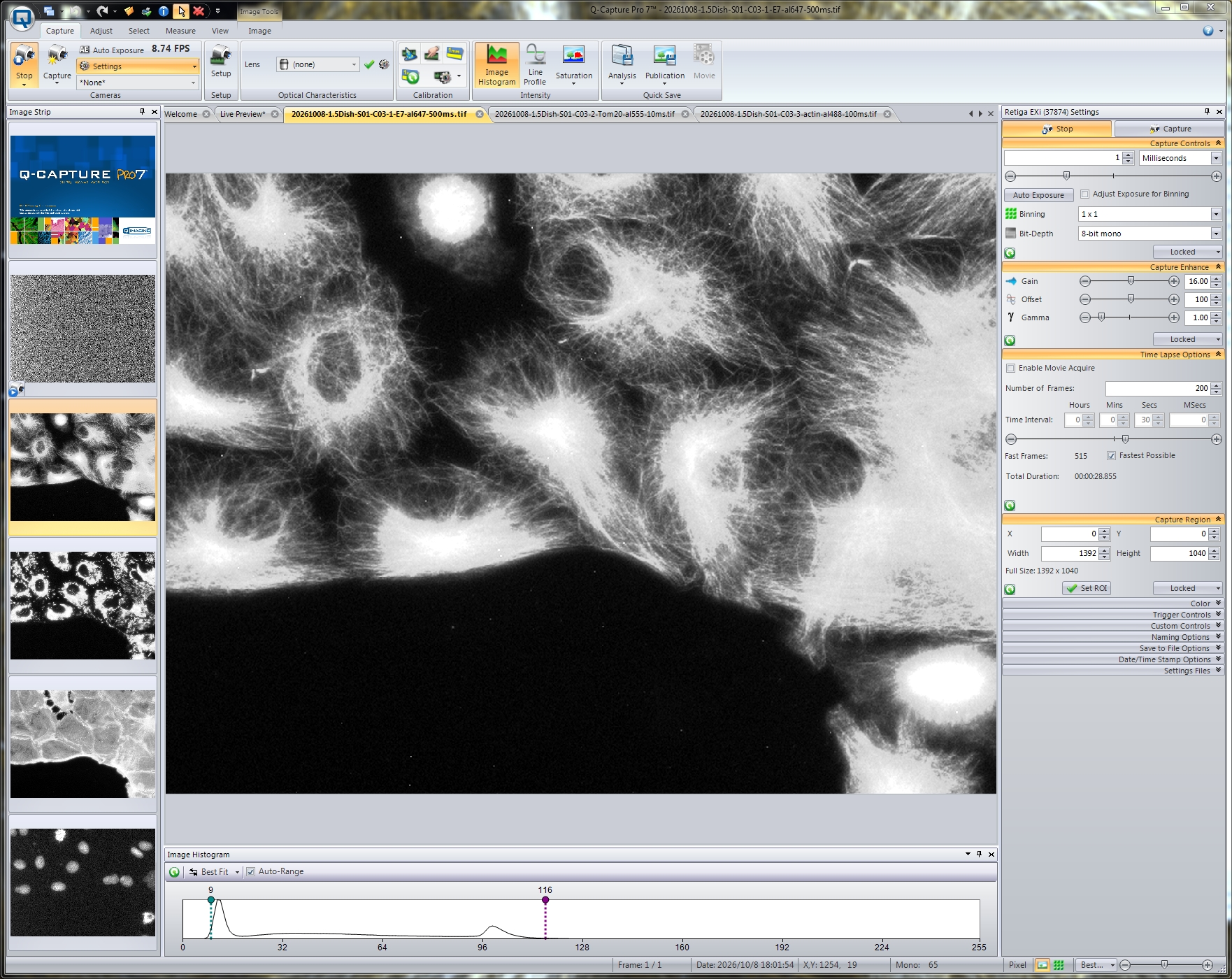Screen dimensions: 1232x979
Task: Open the Windows application menu orb
Action: pos(22,17)
